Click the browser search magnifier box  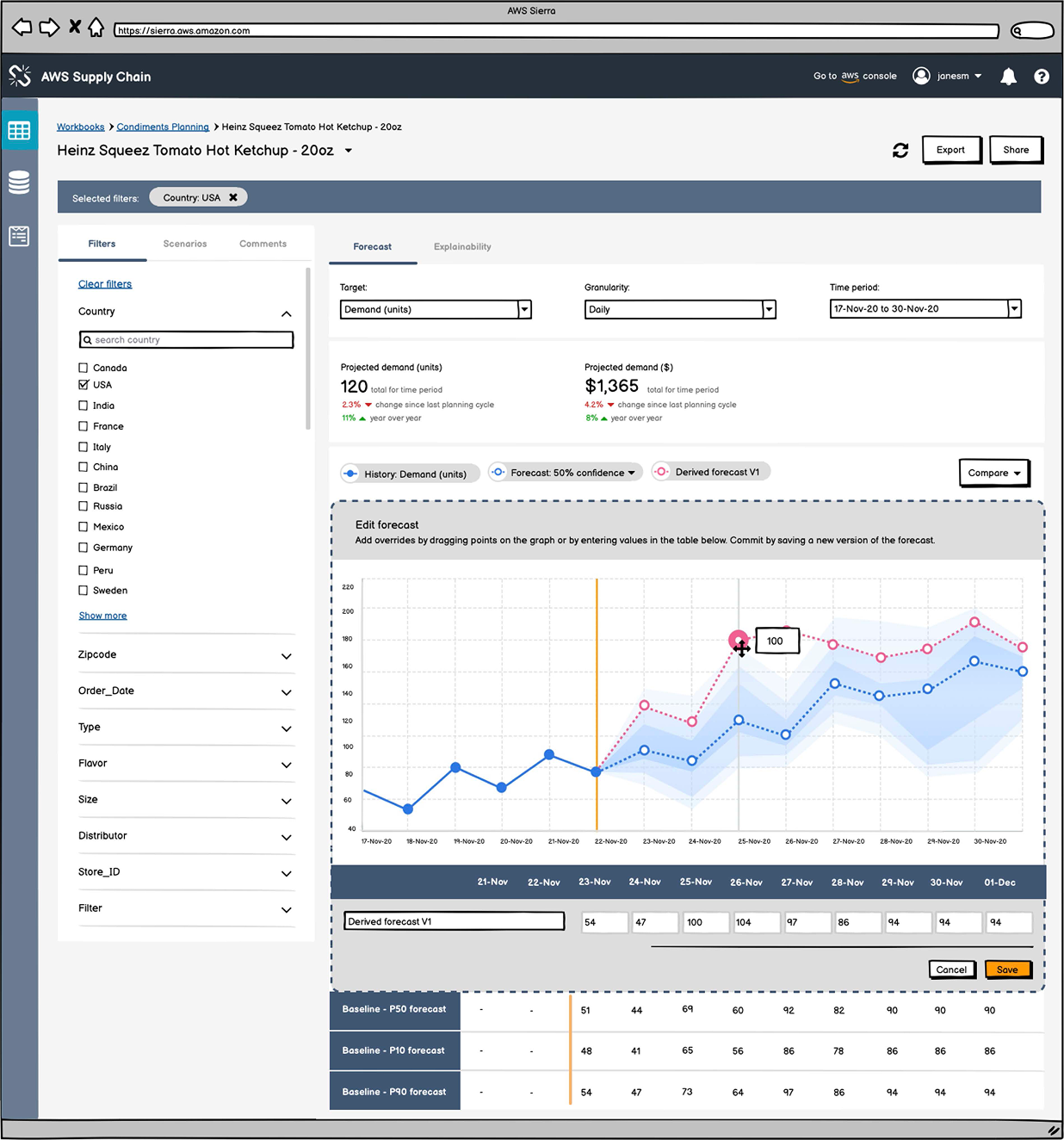coord(1031,31)
